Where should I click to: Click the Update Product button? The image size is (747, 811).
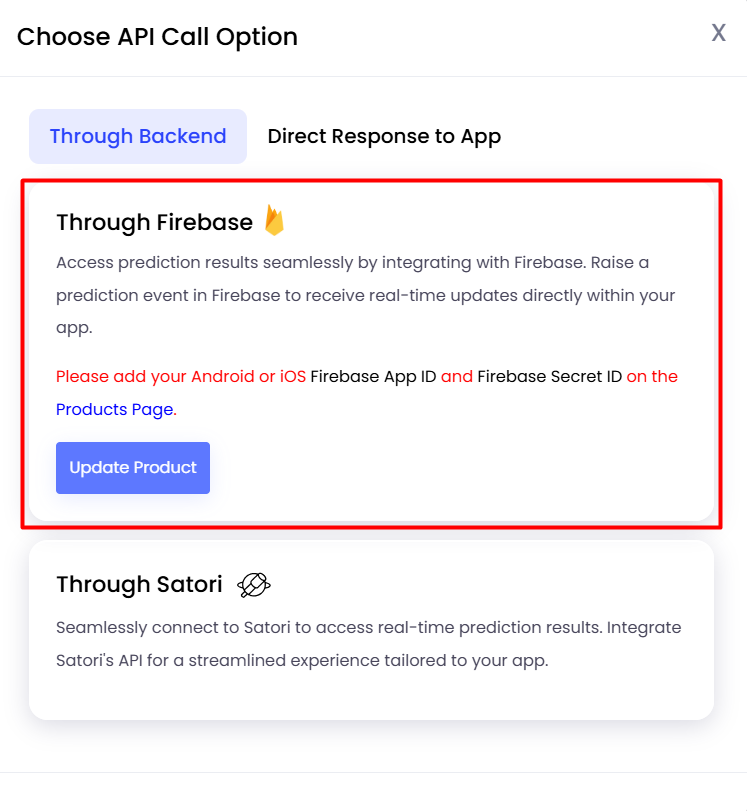point(133,468)
